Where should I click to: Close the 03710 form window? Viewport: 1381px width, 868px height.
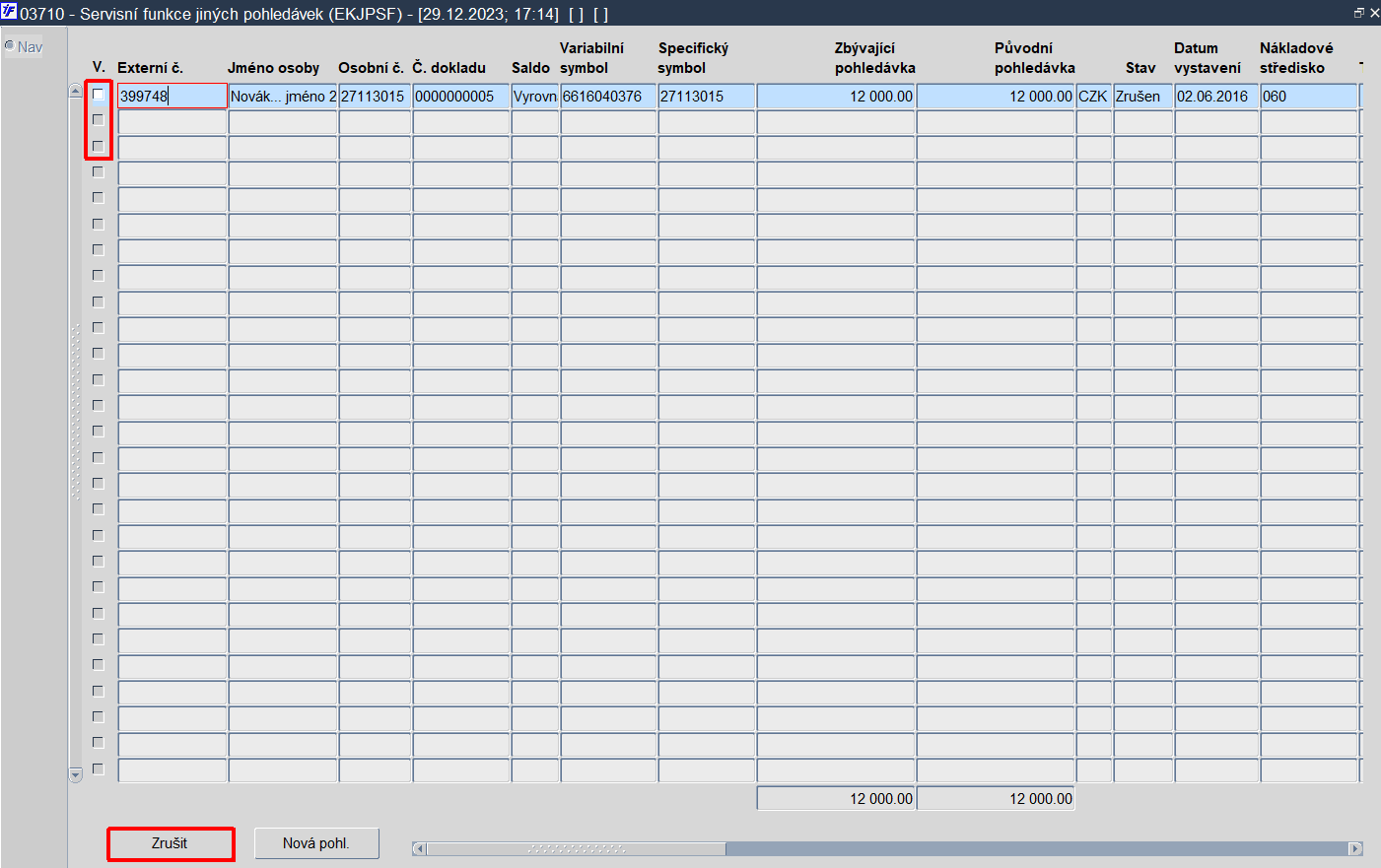1374,13
